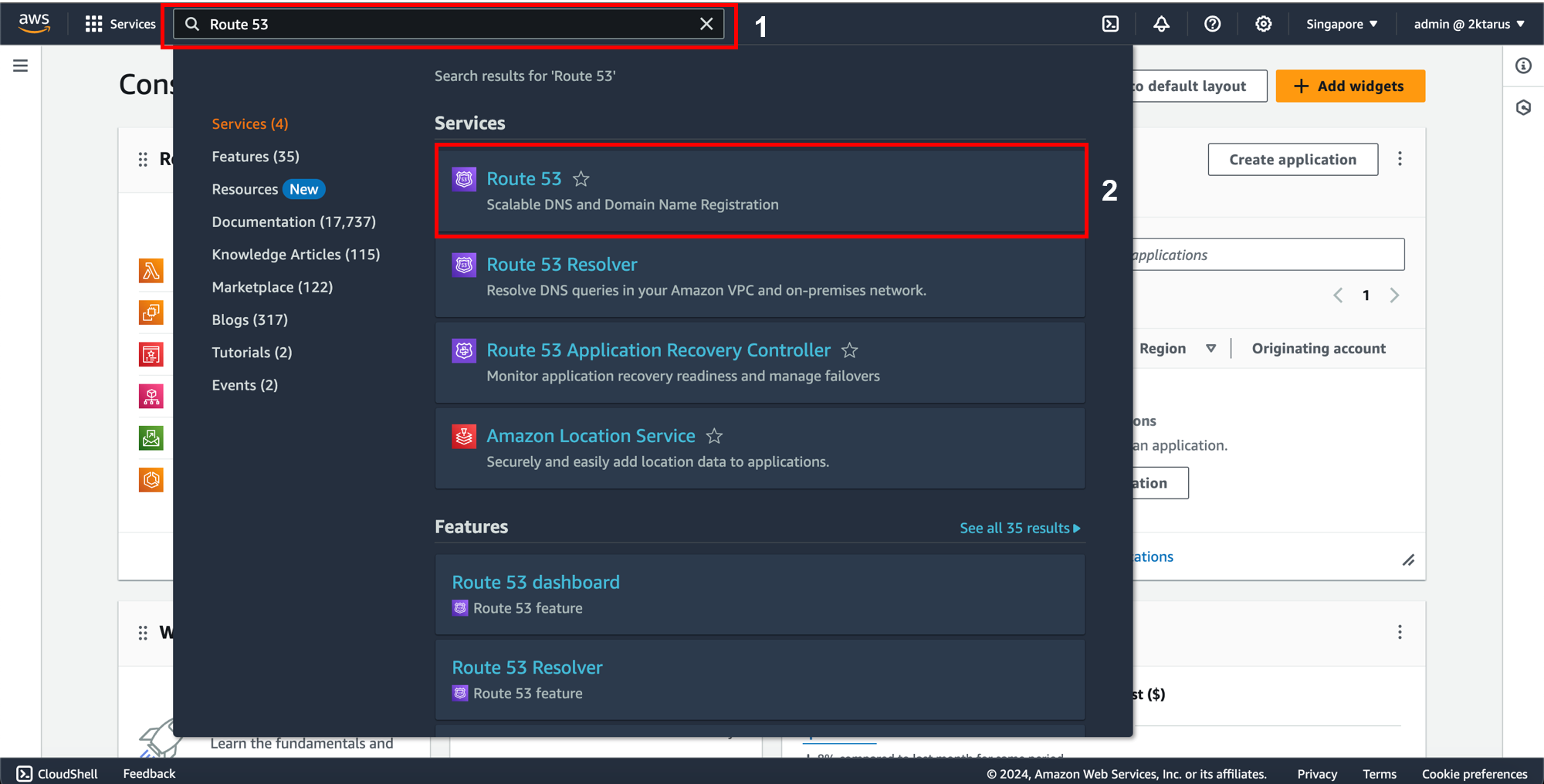Select Features (35) search category
This screenshot has width=1544, height=784.
point(256,157)
